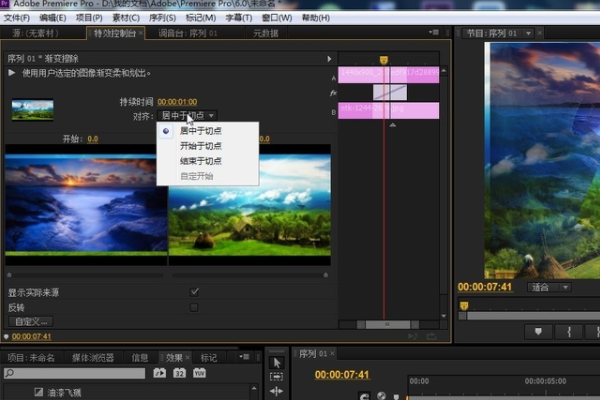Open the 项目(P) menu
600x400 pixels.
(89, 18)
